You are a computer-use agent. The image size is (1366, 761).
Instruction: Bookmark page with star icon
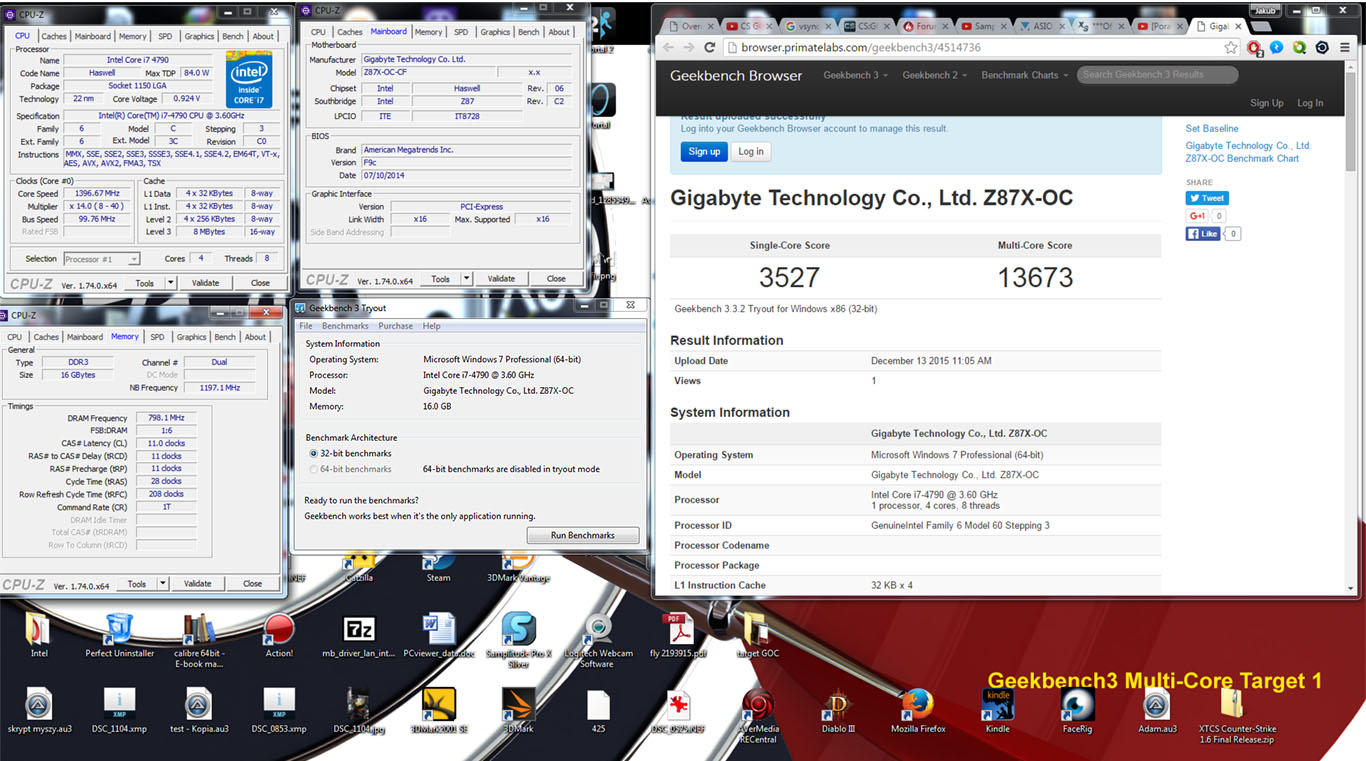coord(1230,47)
